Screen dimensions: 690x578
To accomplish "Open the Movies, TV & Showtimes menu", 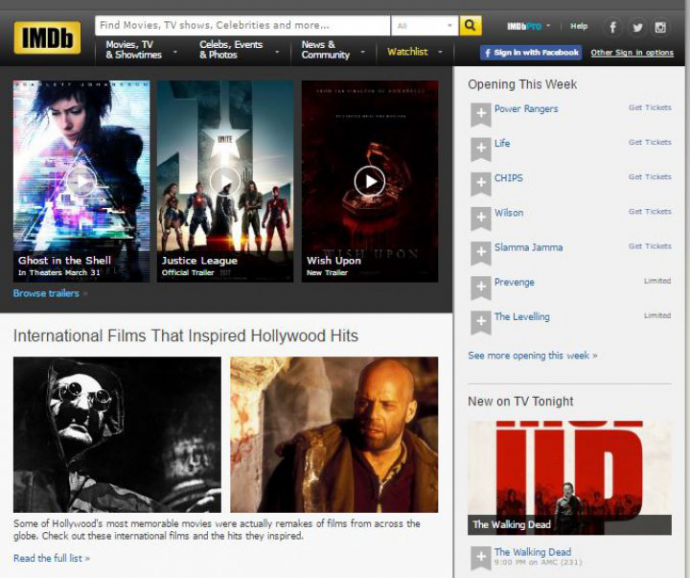I will click(x=142, y=49).
